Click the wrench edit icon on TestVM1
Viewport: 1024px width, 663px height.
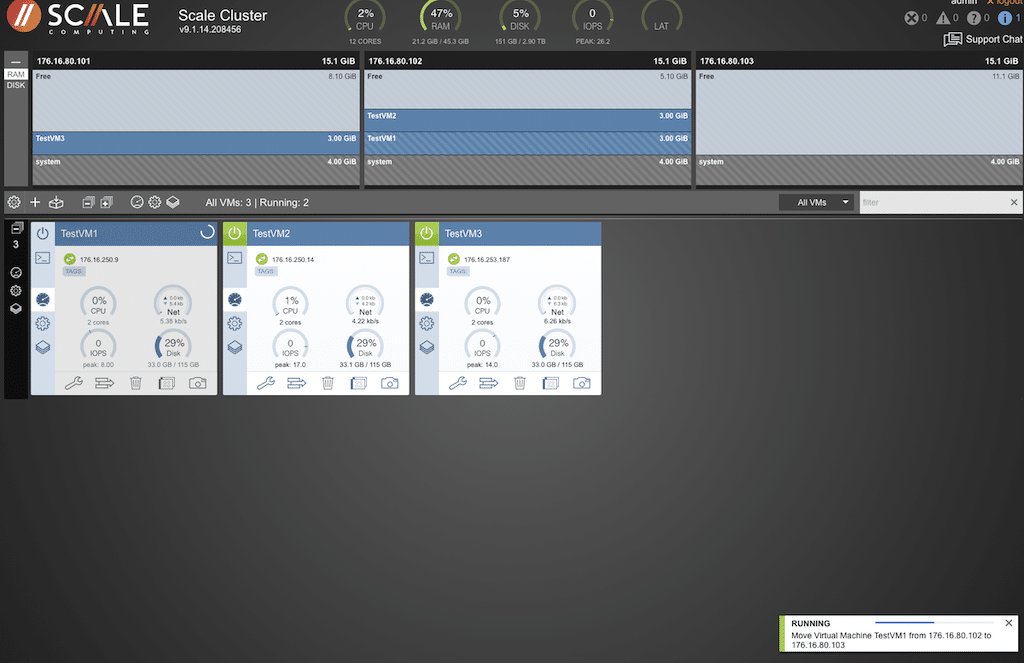74,383
